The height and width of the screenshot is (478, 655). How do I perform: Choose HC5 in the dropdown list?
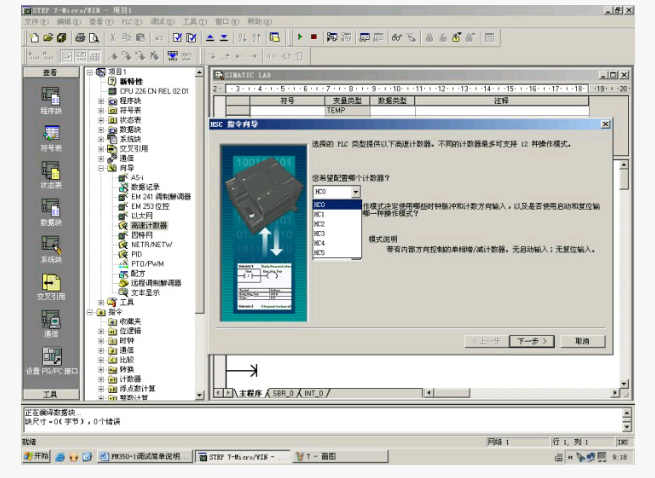pyautogui.click(x=321, y=253)
